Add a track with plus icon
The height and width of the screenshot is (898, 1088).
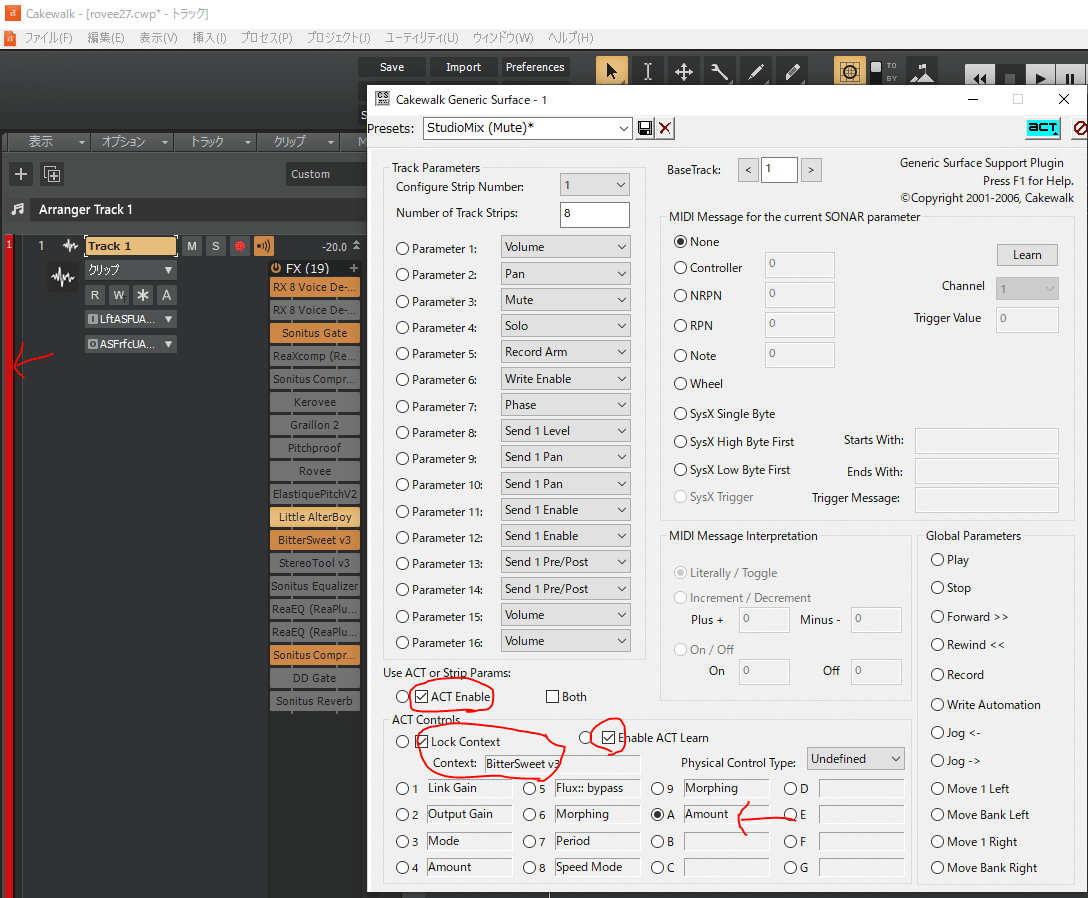pos(21,173)
